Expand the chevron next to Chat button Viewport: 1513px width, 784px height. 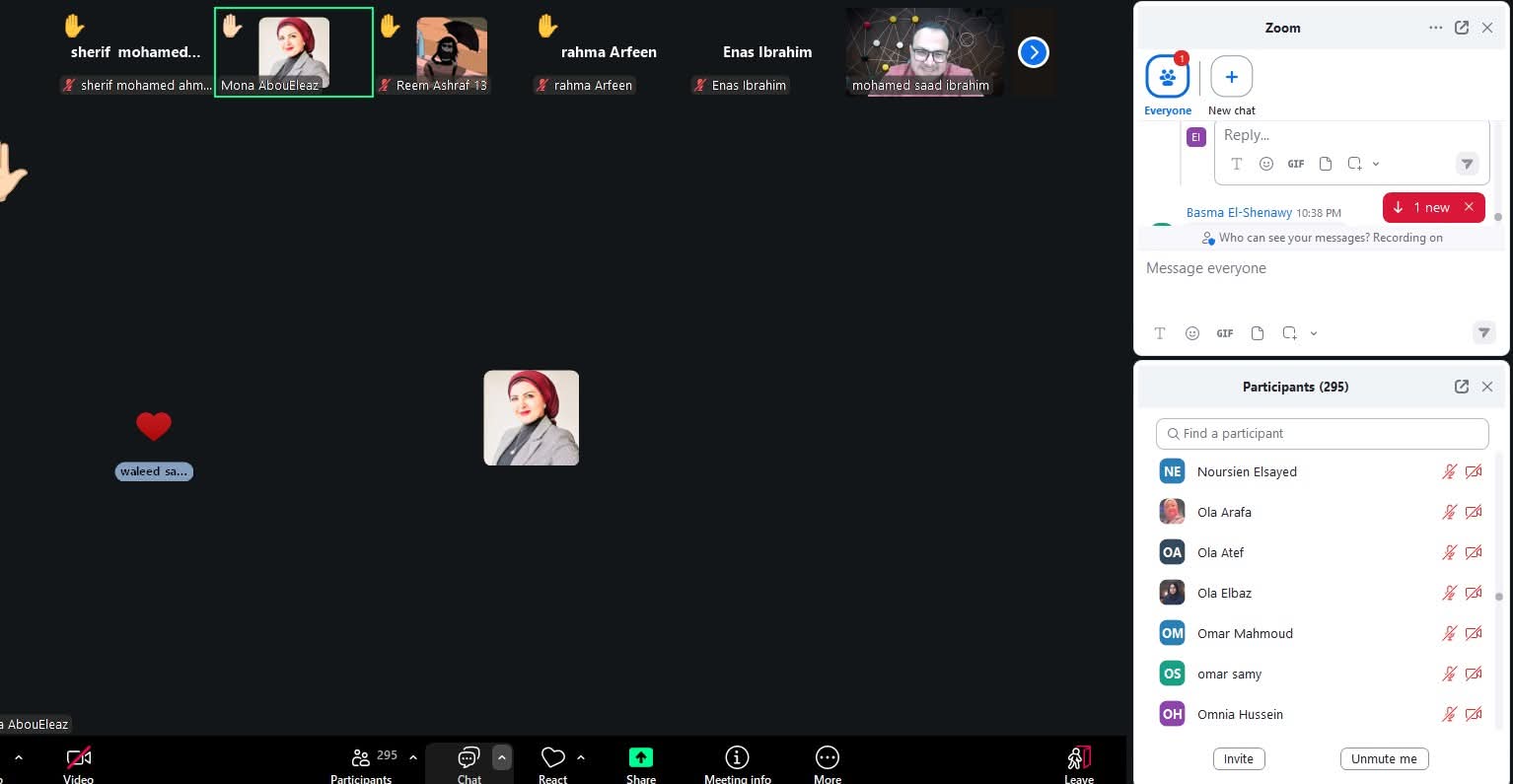501,757
